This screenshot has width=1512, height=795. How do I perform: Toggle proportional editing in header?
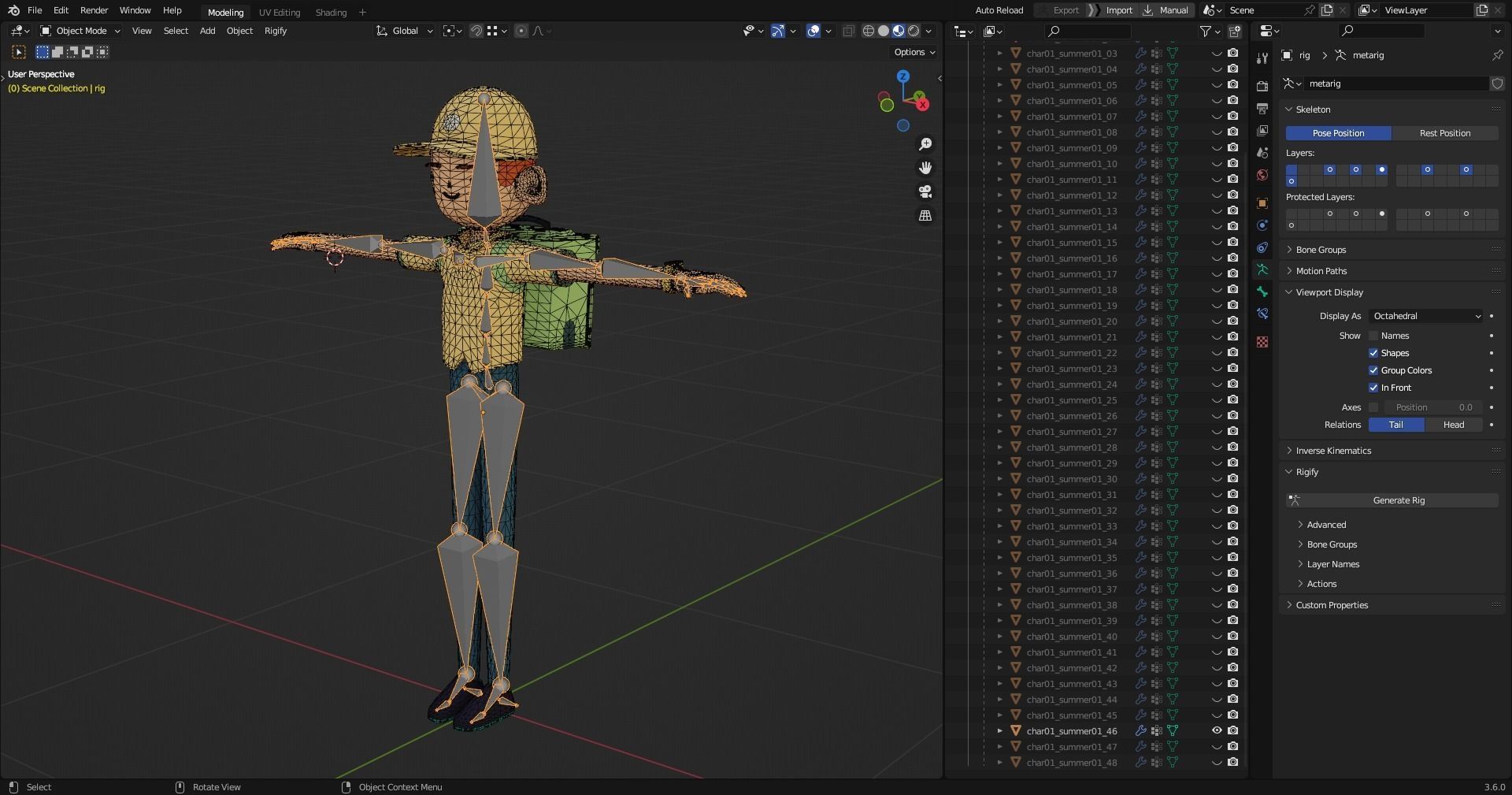pos(521,31)
